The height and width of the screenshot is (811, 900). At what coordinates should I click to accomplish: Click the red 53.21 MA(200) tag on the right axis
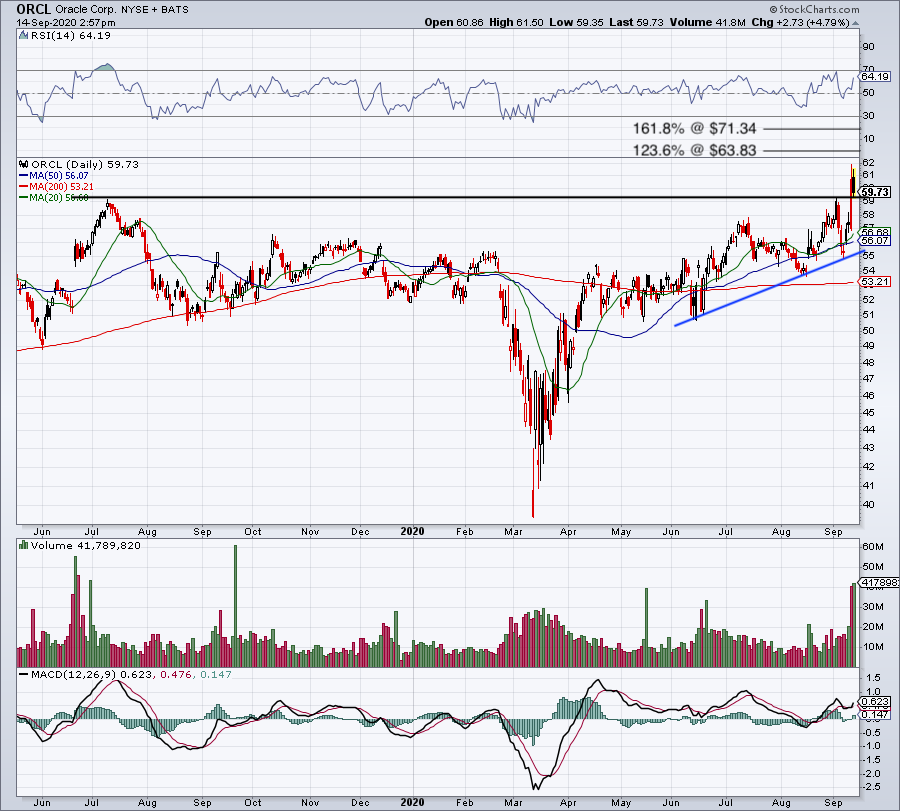pos(876,282)
